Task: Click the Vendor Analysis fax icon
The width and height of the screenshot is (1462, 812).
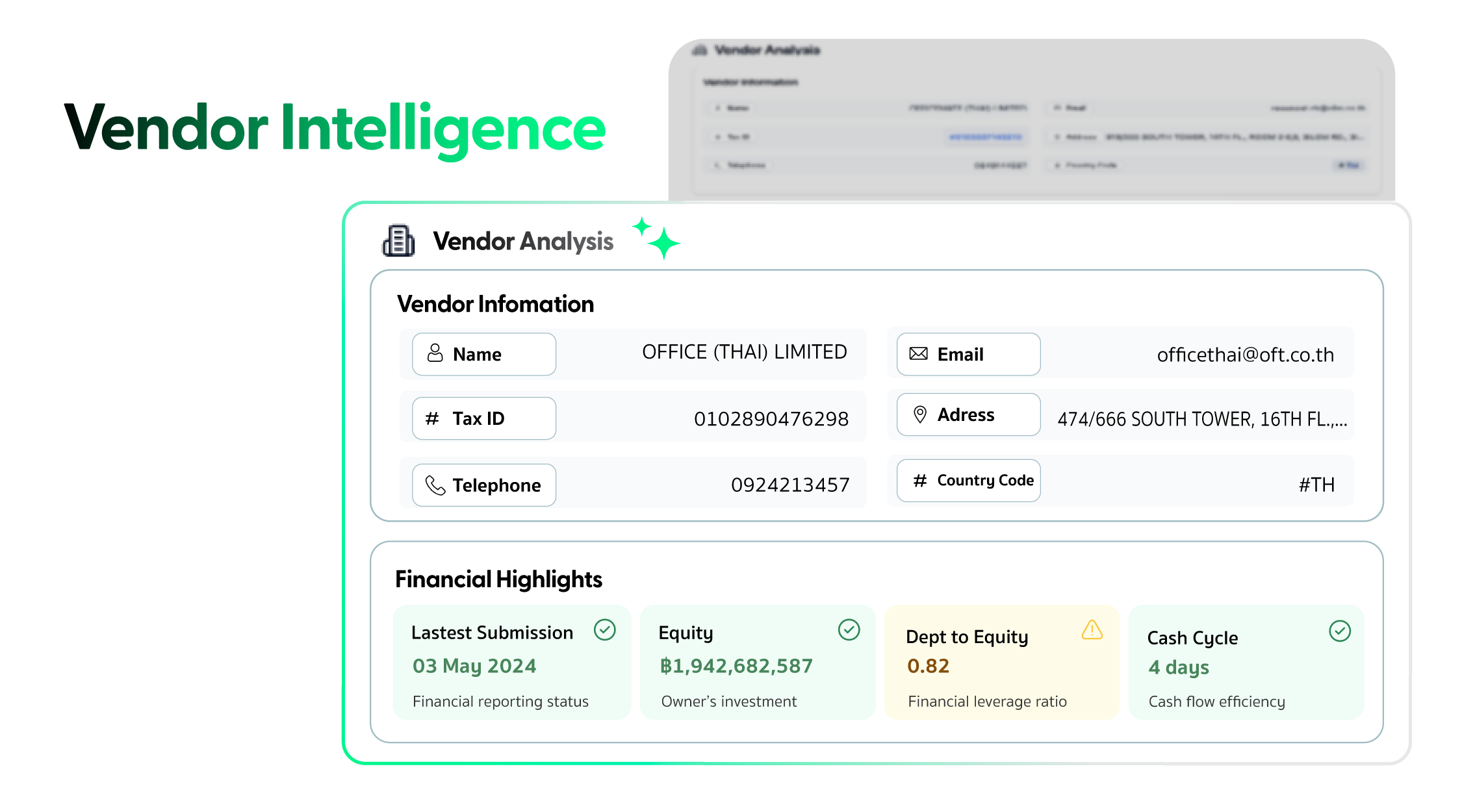Action: [398, 241]
